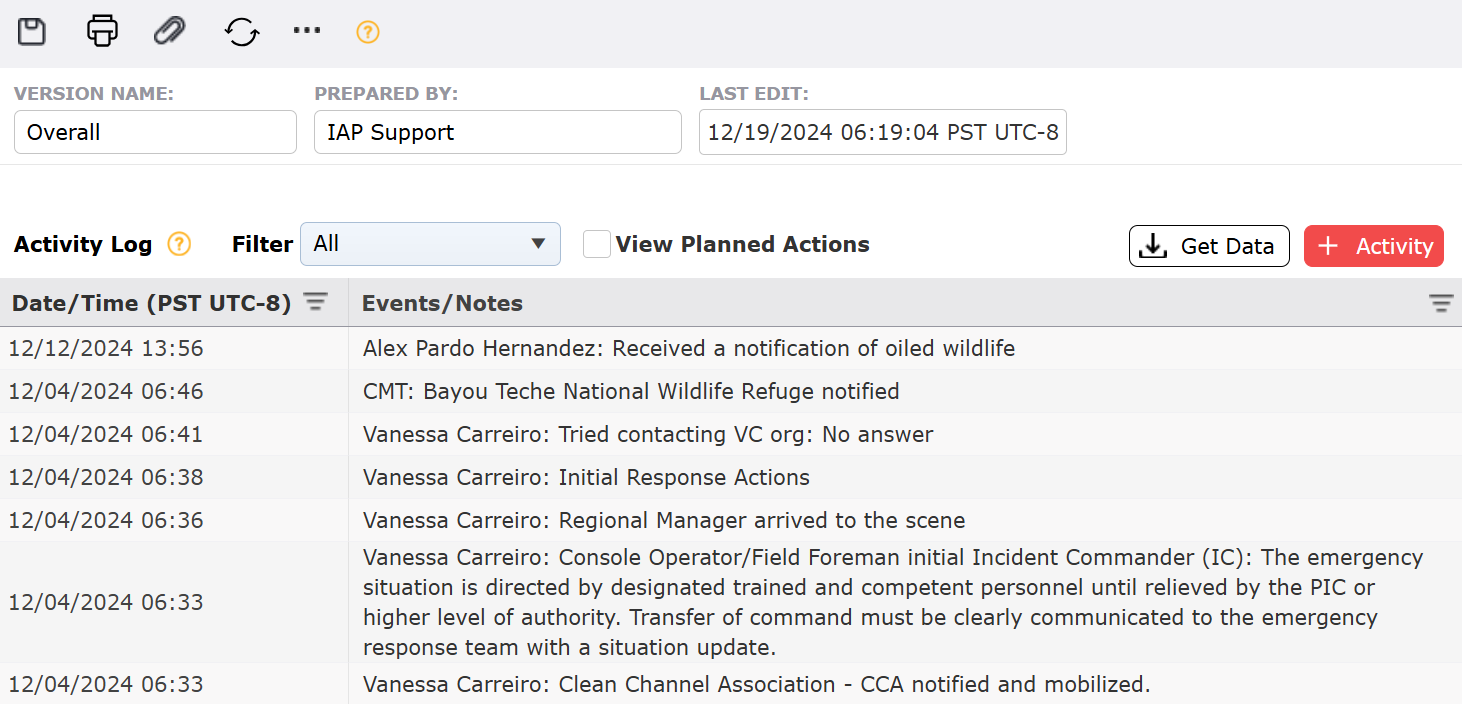
Task: Click the Prepared By field
Action: tap(497, 131)
